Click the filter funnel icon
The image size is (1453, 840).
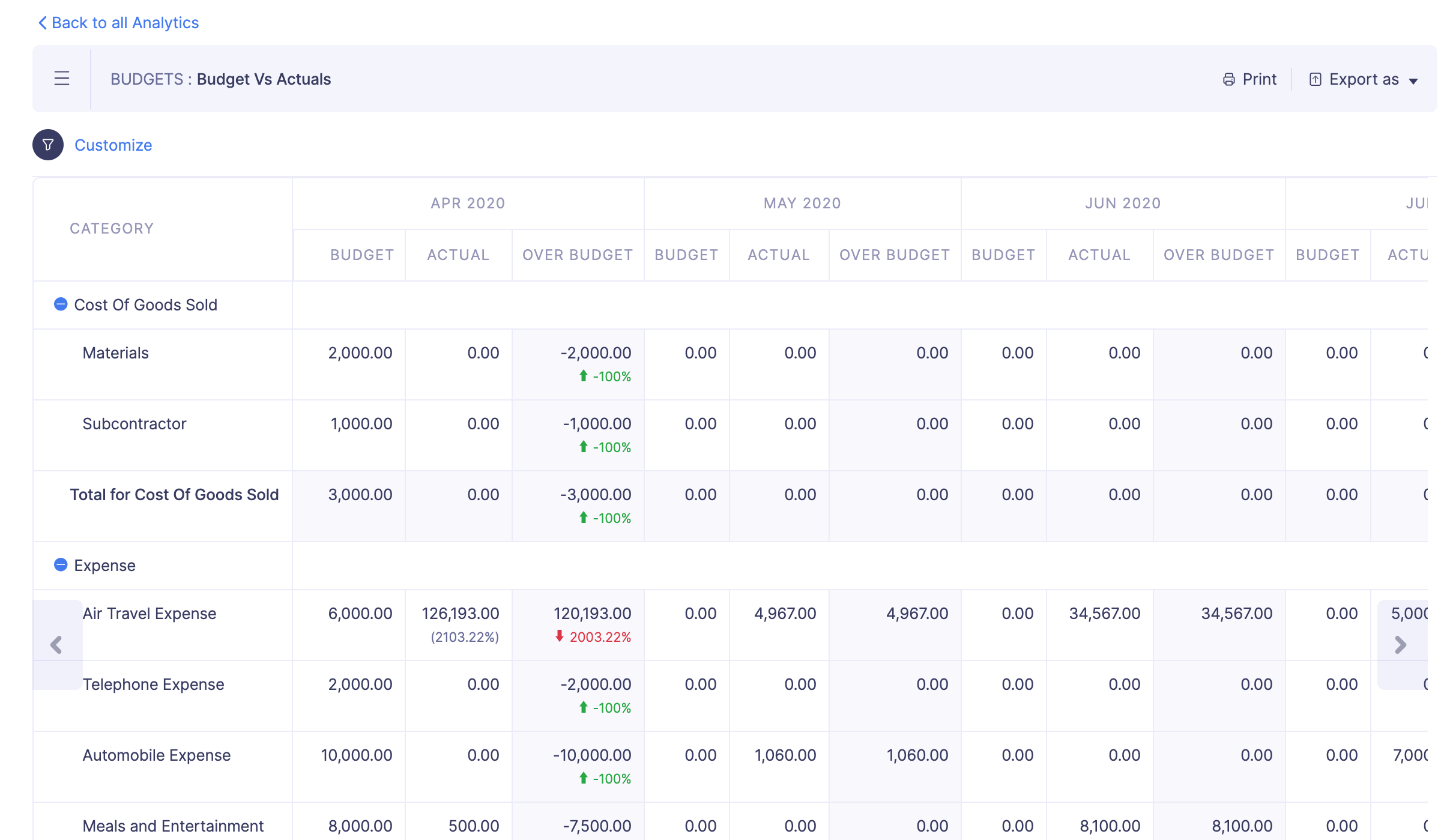click(x=48, y=145)
